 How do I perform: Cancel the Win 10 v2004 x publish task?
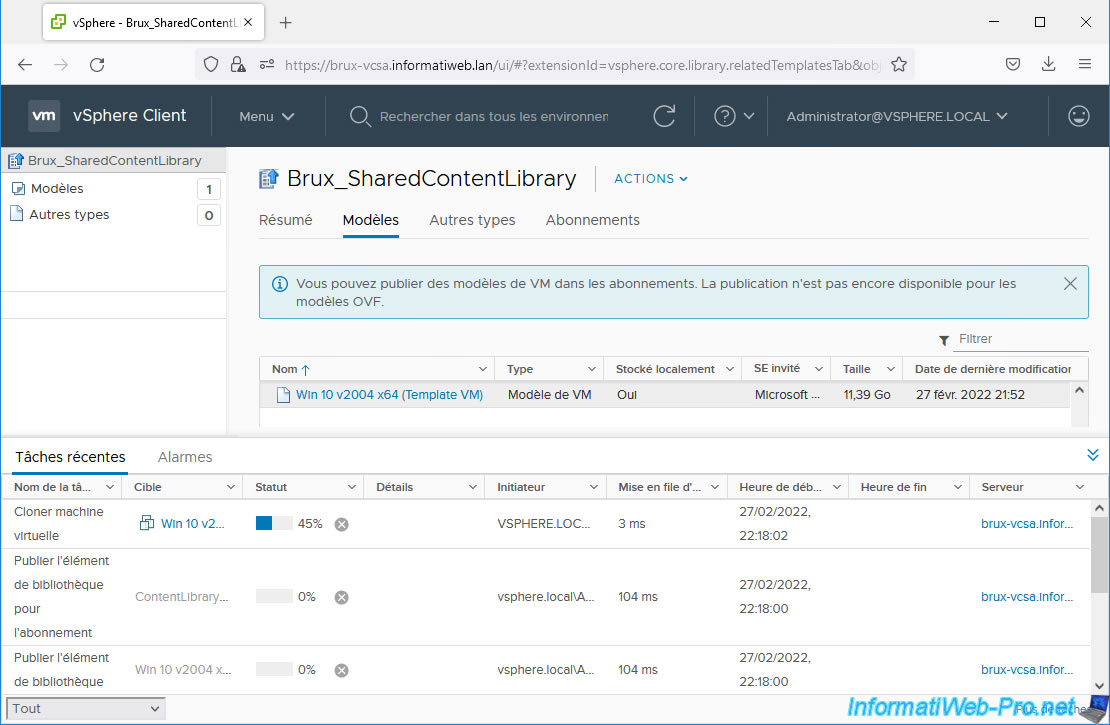click(x=341, y=670)
